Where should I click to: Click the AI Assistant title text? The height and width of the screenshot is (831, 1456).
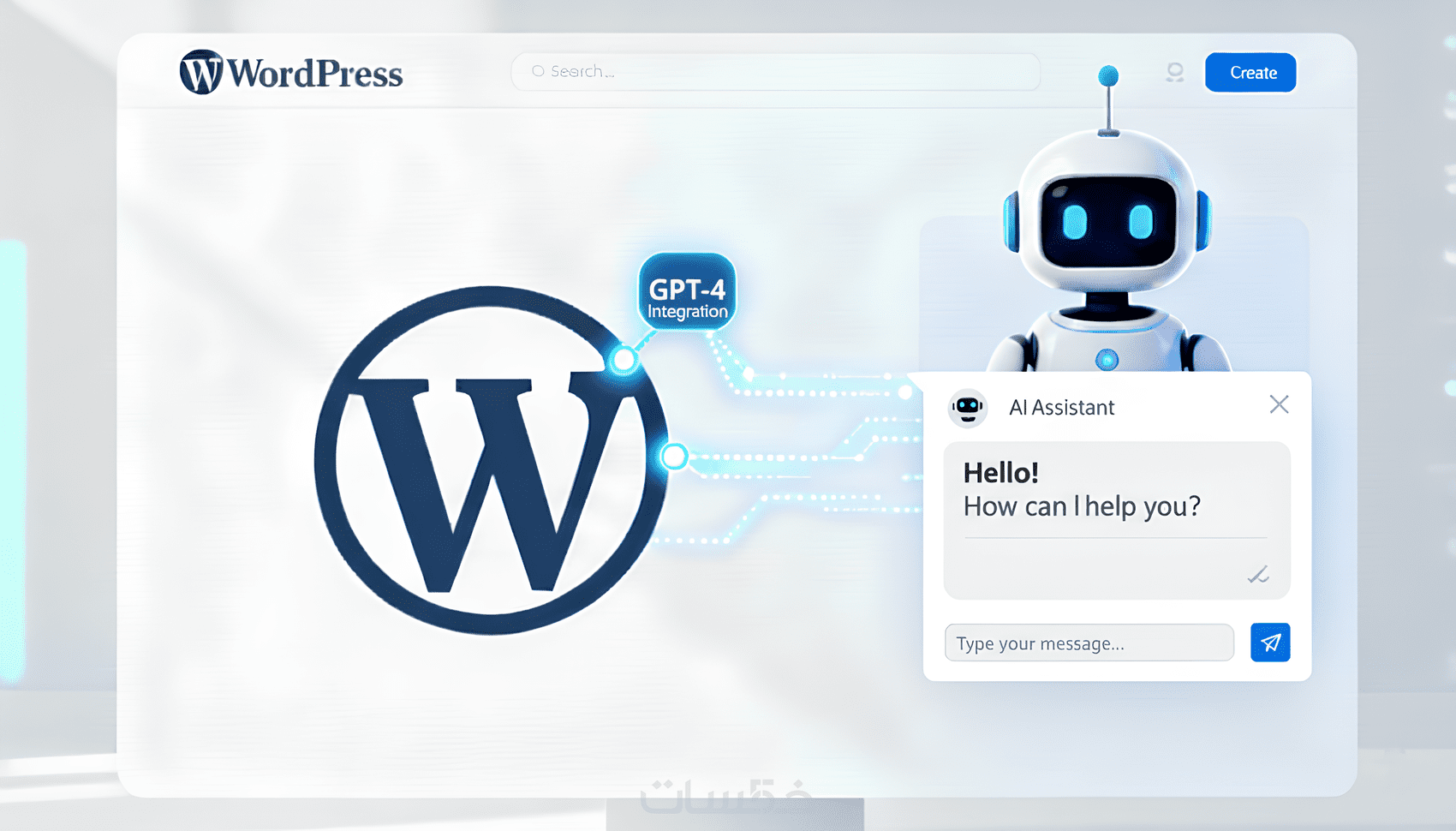[x=1062, y=408]
